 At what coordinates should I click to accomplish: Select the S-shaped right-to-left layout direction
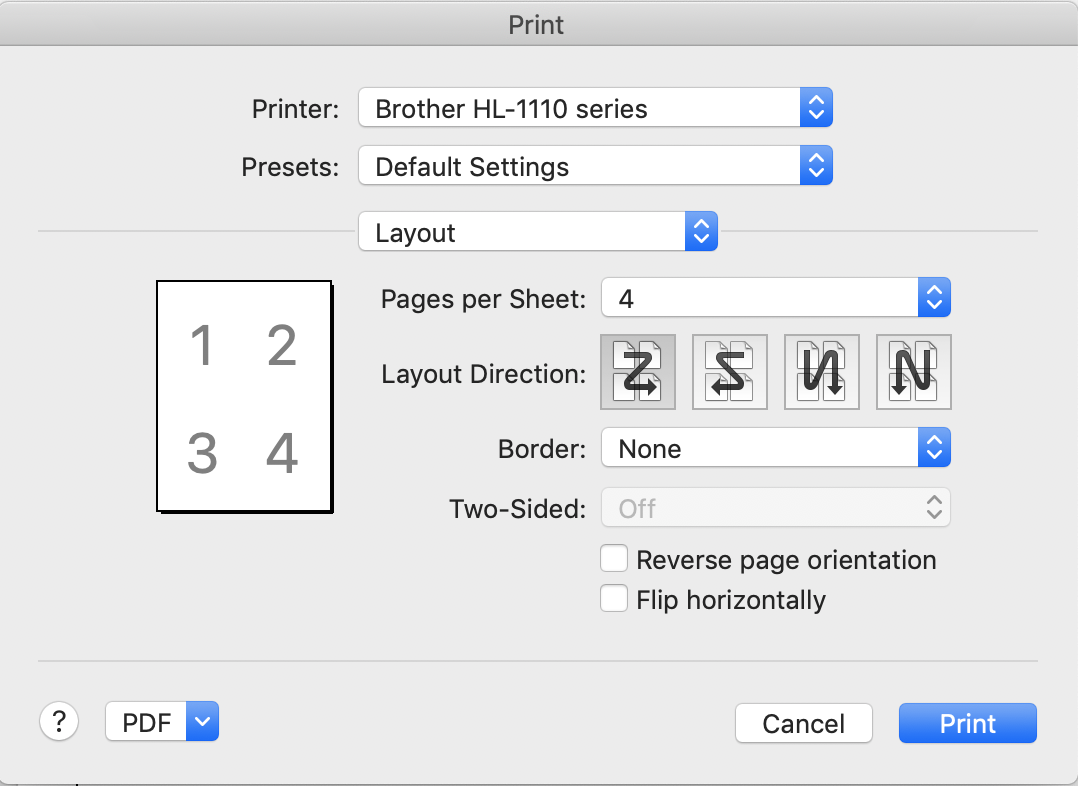tap(730, 372)
